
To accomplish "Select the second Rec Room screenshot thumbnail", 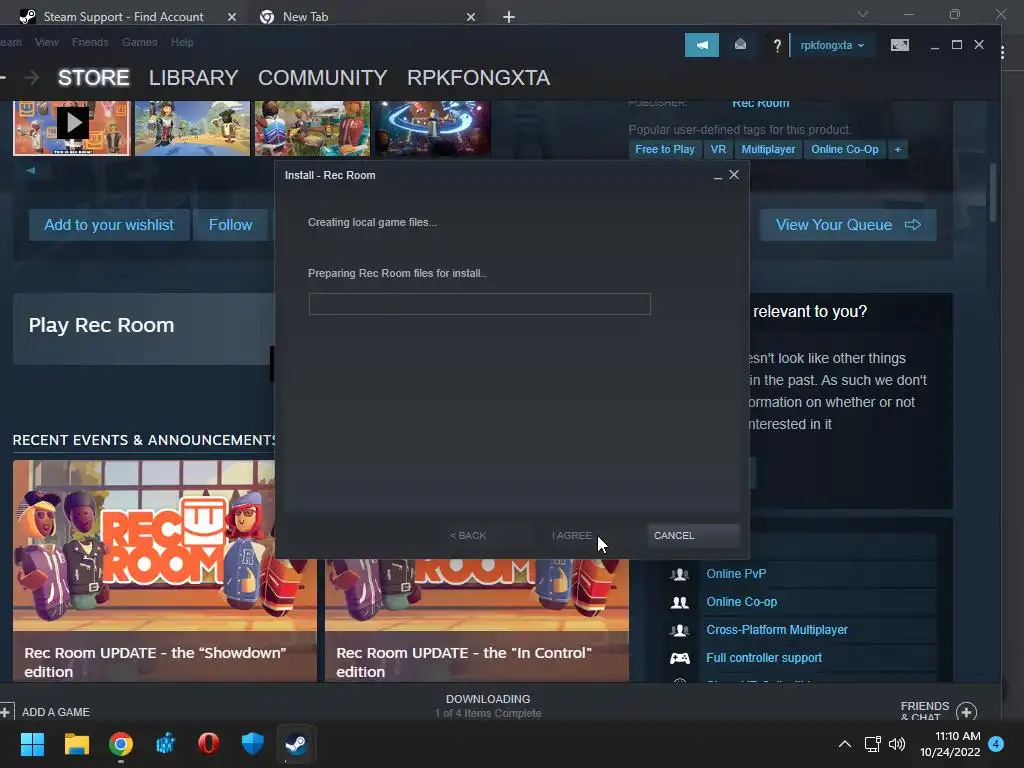I will [x=192, y=127].
